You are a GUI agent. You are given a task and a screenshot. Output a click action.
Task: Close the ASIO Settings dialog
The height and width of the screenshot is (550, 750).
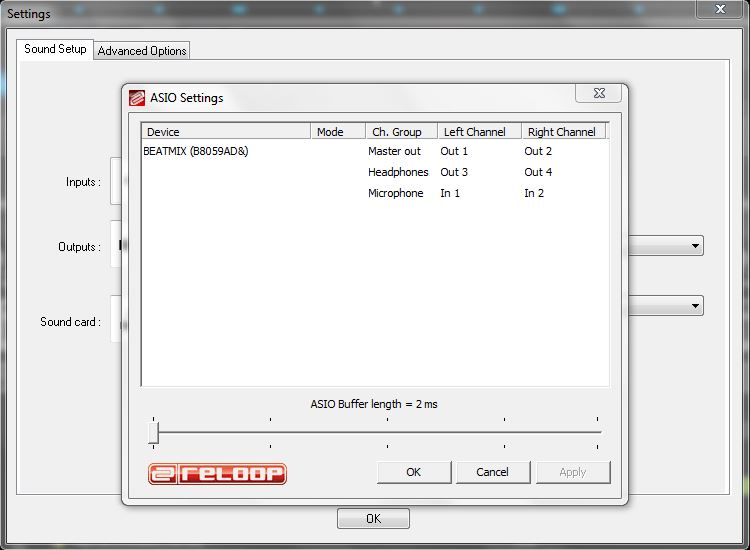click(x=598, y=93)
